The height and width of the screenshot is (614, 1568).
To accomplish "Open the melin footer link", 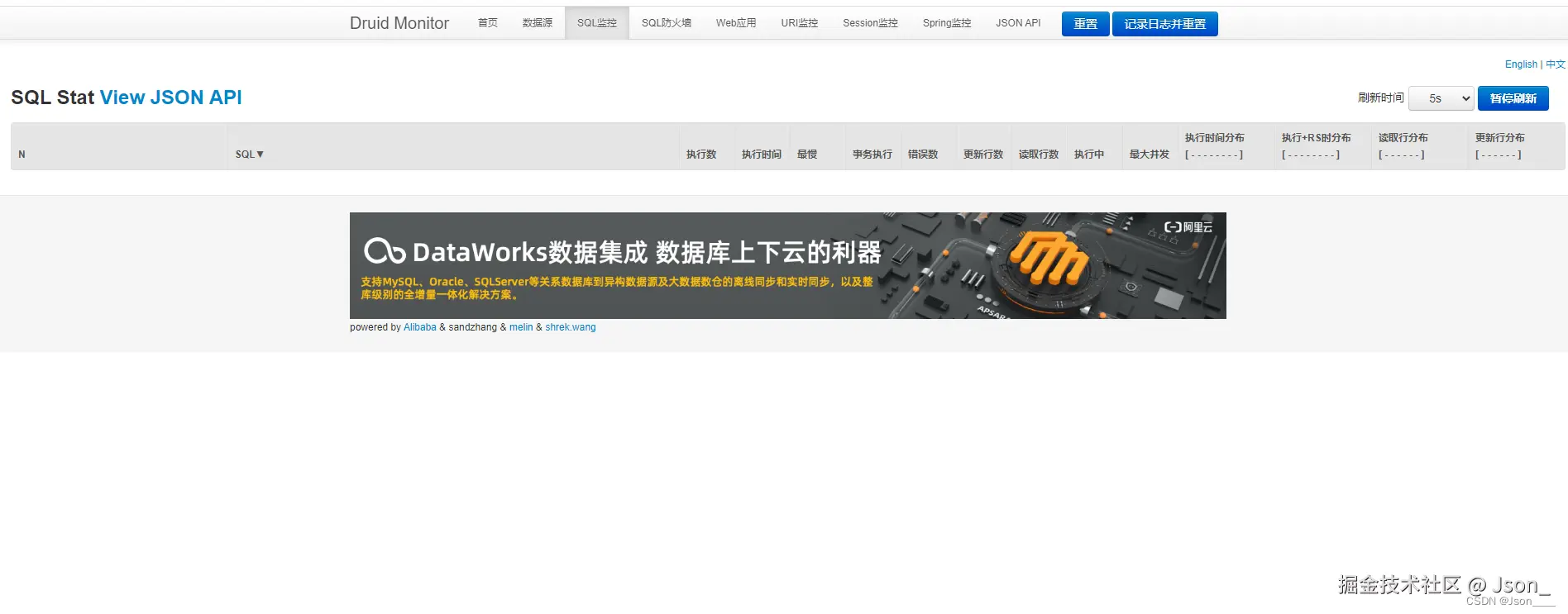I will 521,327.
